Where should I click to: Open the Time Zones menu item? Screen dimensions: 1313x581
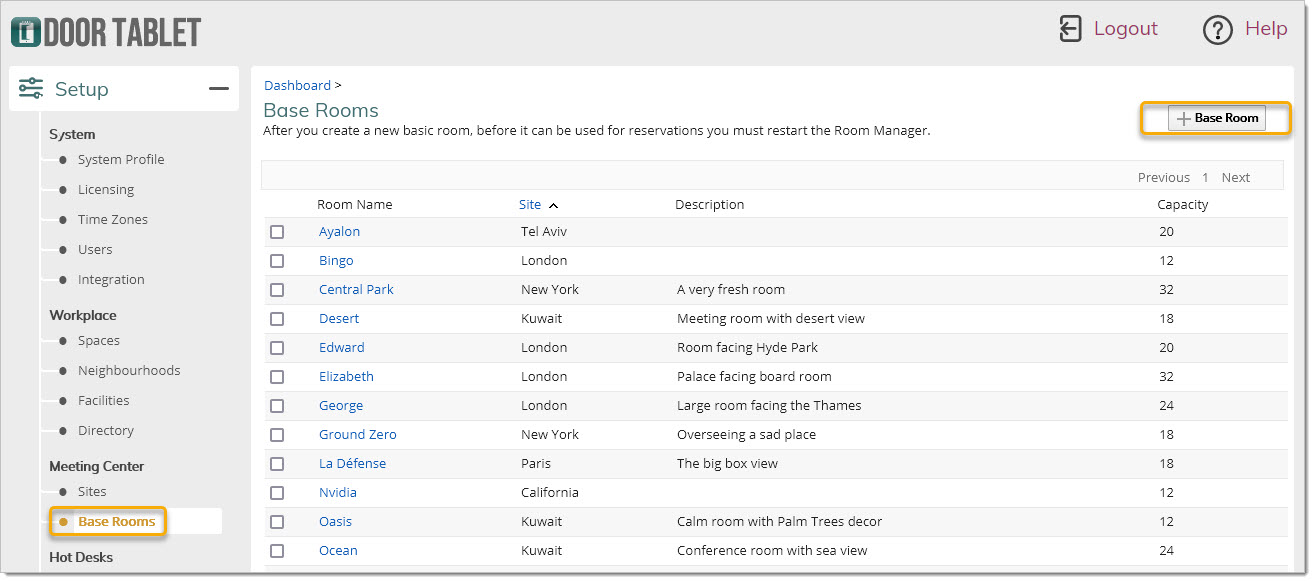(x=112, y=220)
